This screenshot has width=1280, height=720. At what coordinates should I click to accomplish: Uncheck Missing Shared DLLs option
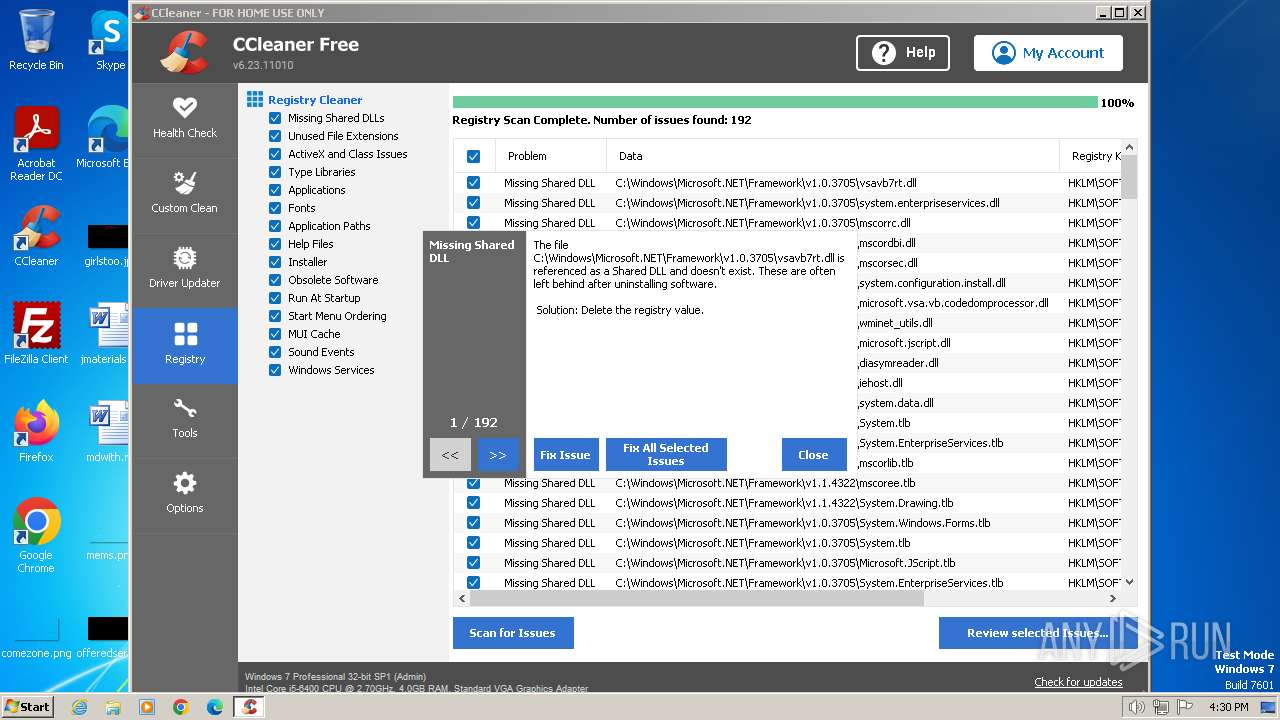pyautogui.click(x=275, y=118)
